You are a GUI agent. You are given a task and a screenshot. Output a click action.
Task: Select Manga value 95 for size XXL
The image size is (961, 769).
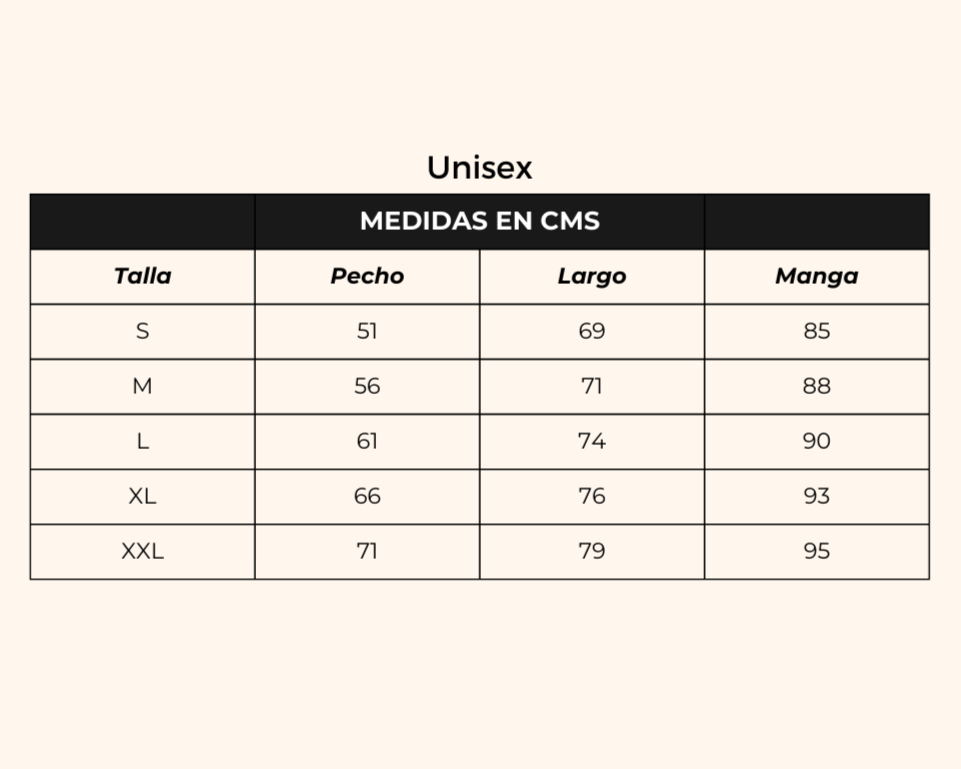click(x=816, y=551)
